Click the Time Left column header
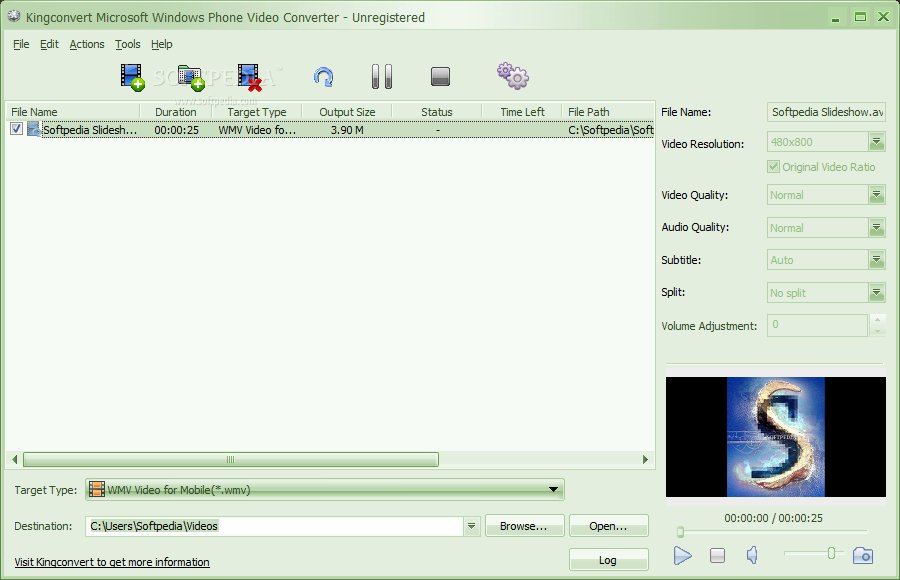The image size is (900, 580). click(x=522, y=112)
